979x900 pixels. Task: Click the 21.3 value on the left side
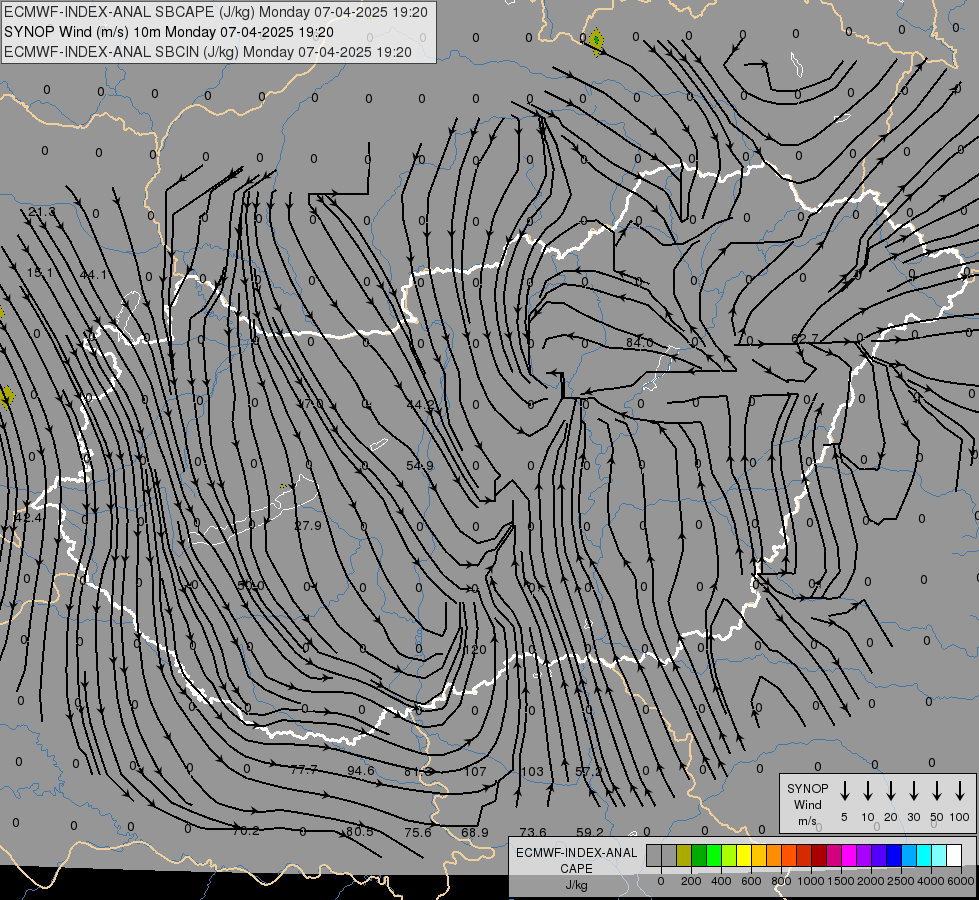point(41,212)
